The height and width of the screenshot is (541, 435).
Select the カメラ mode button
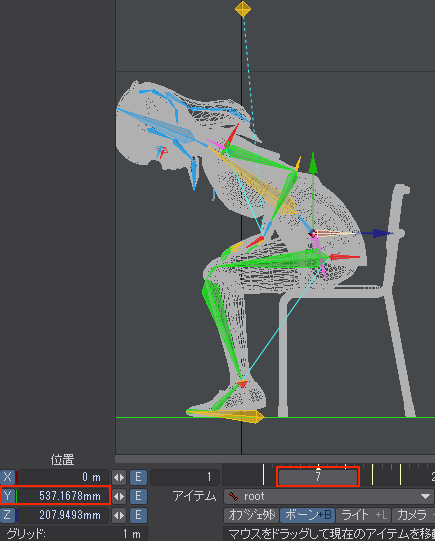click(x=414, y=515)
